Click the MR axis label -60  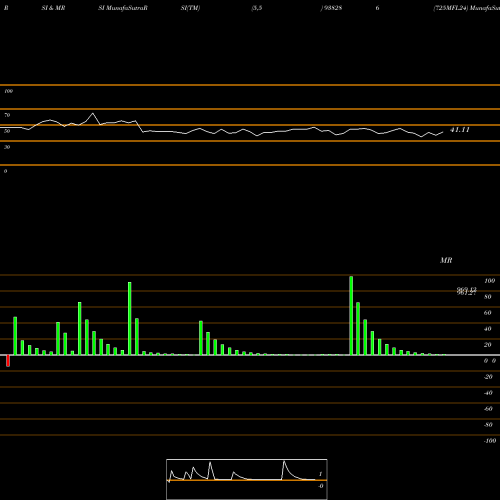click(x=488, y=409)
